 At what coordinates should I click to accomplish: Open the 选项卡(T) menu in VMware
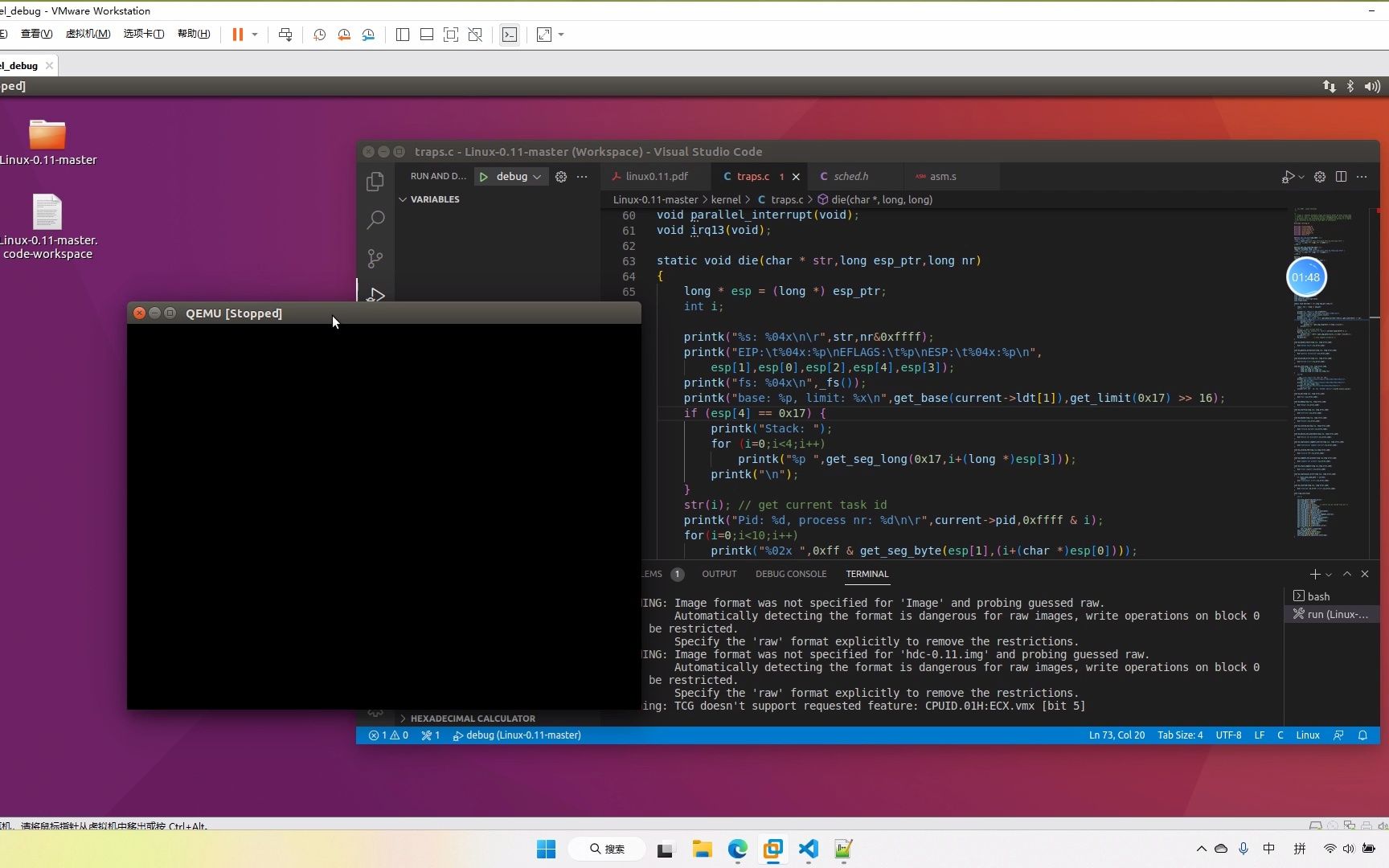pyautogui.click(x=144, y=34)
